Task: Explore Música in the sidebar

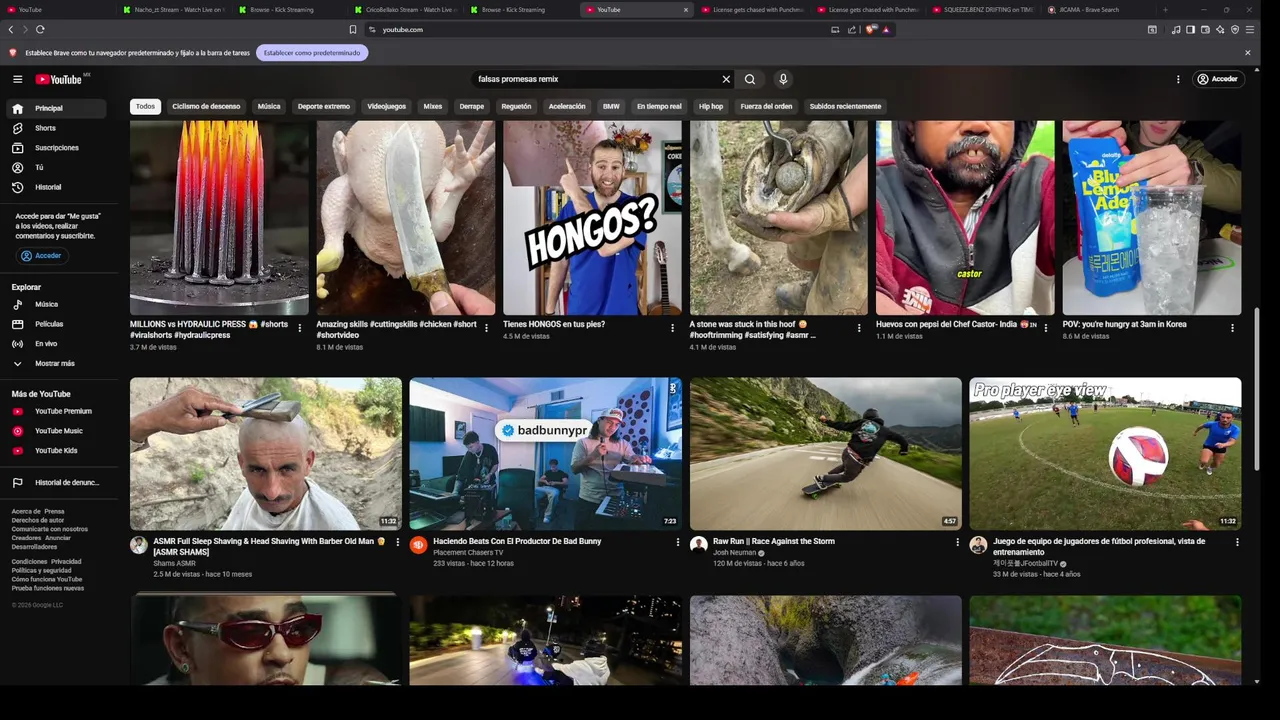Action: pyautogui.click(x=56, y=304)
